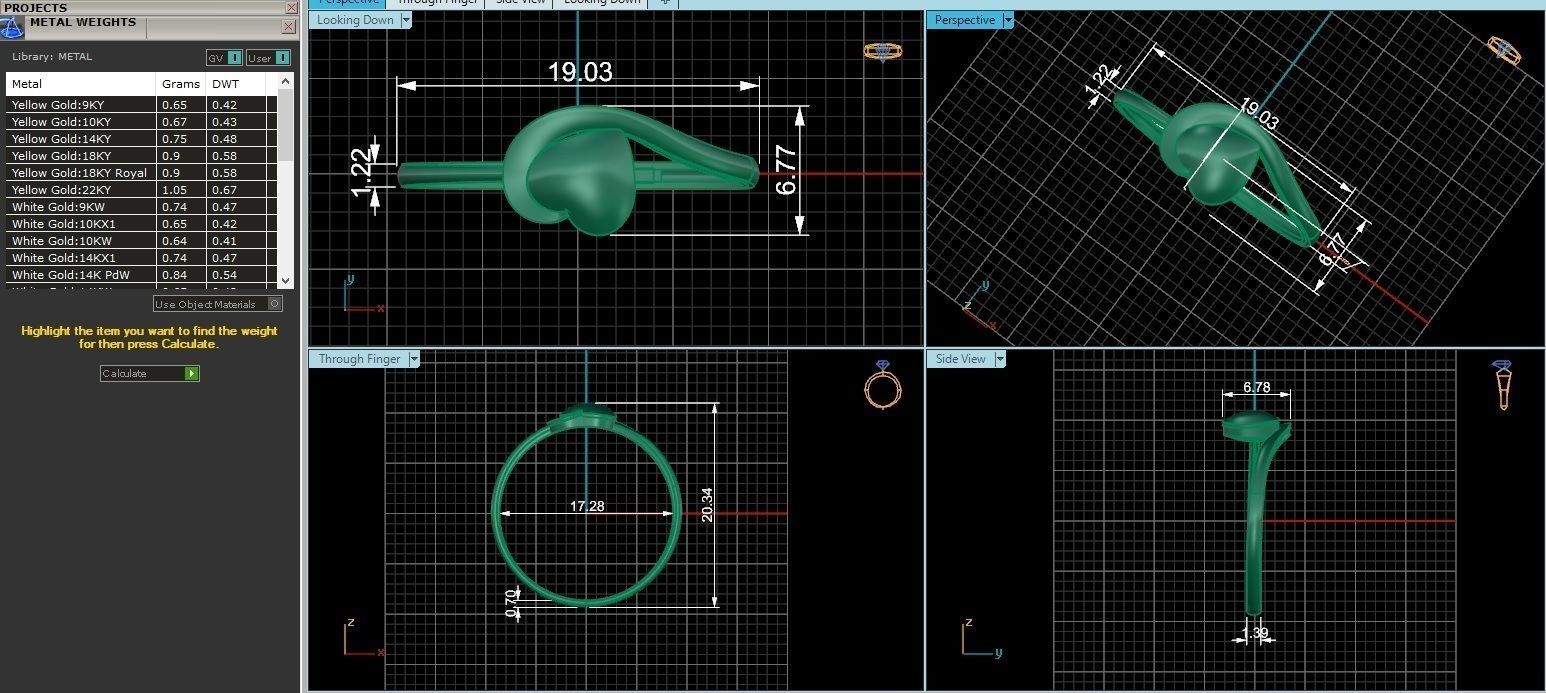The image size is (1546, 693).
Task: Click the Looking Down viewport title label
Action: (x=355, y=20)
